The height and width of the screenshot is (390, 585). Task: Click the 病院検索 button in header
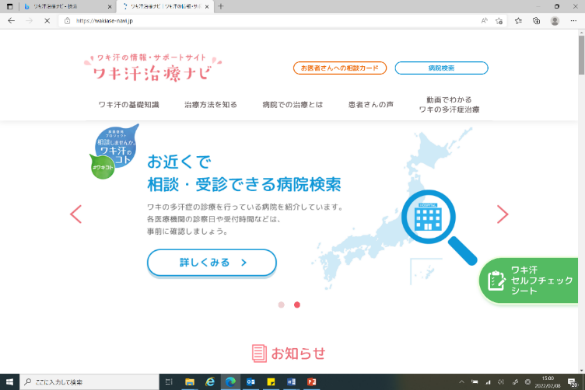click(x=441, y=68)
